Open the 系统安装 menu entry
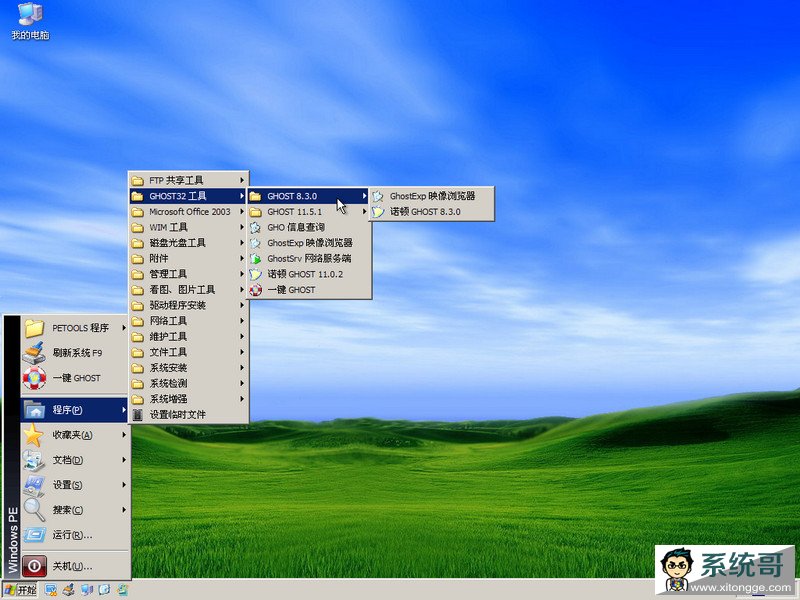The height and width of the screenshot is (600, 800). (x=188, y=368)
